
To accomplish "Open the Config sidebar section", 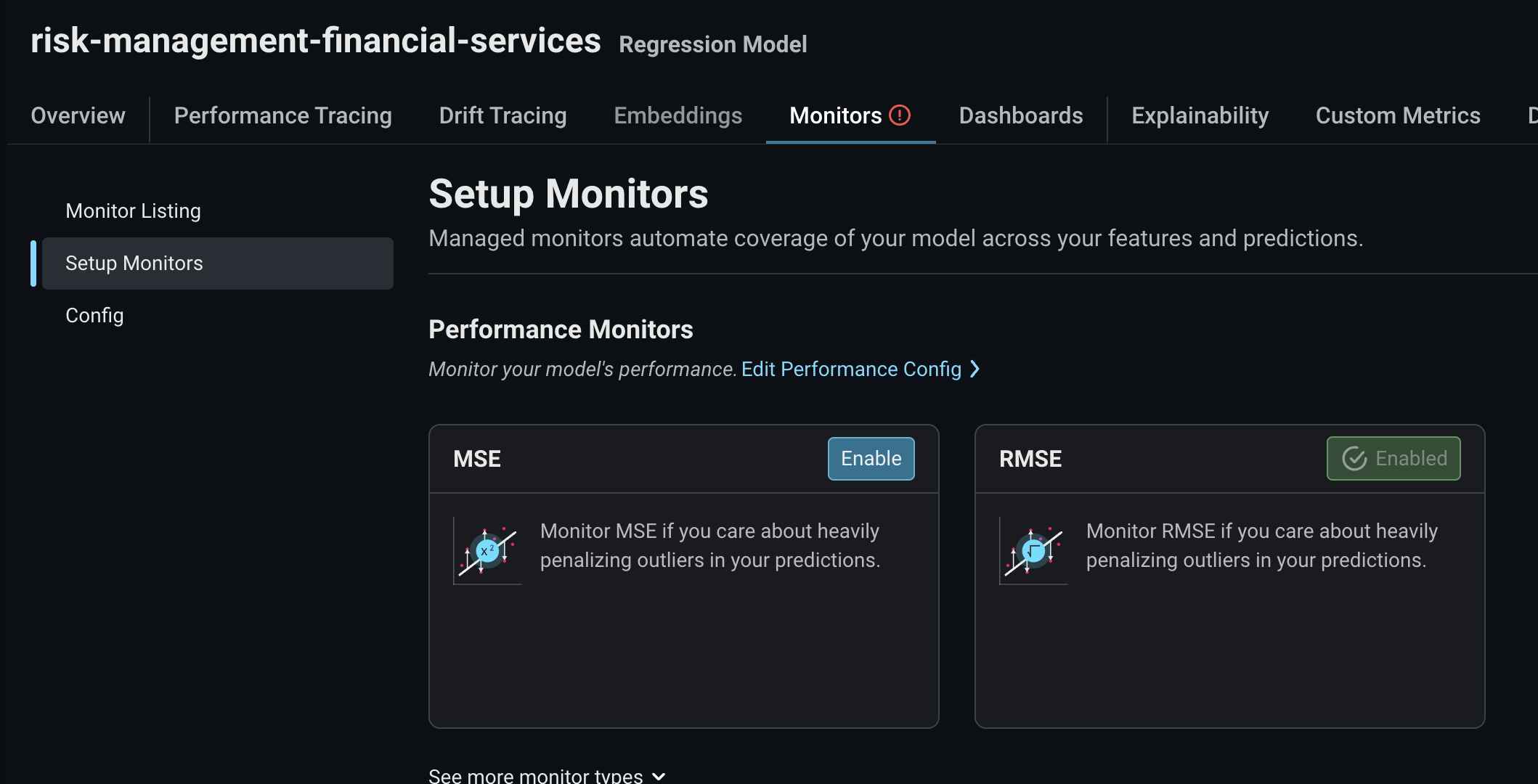I will (94, 316).
